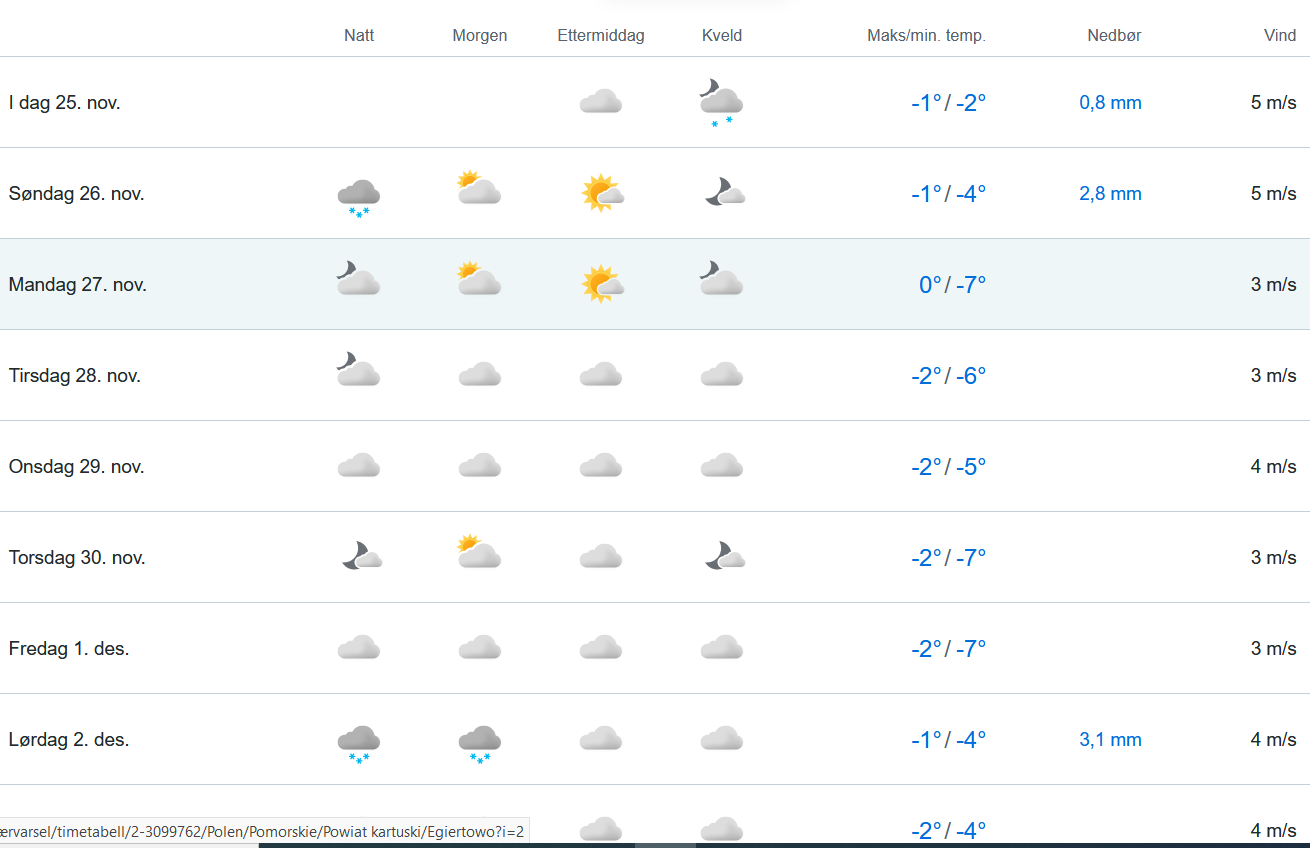Screen dimensions: 1310x848
Task: Select the Lørdag 2. des. row label
Action: (69, 740)
